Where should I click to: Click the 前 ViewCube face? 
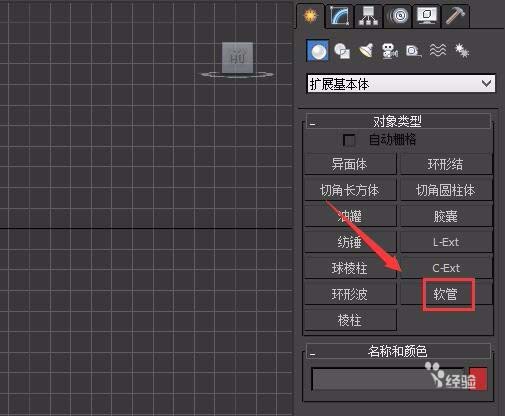(x=238, y=57)
